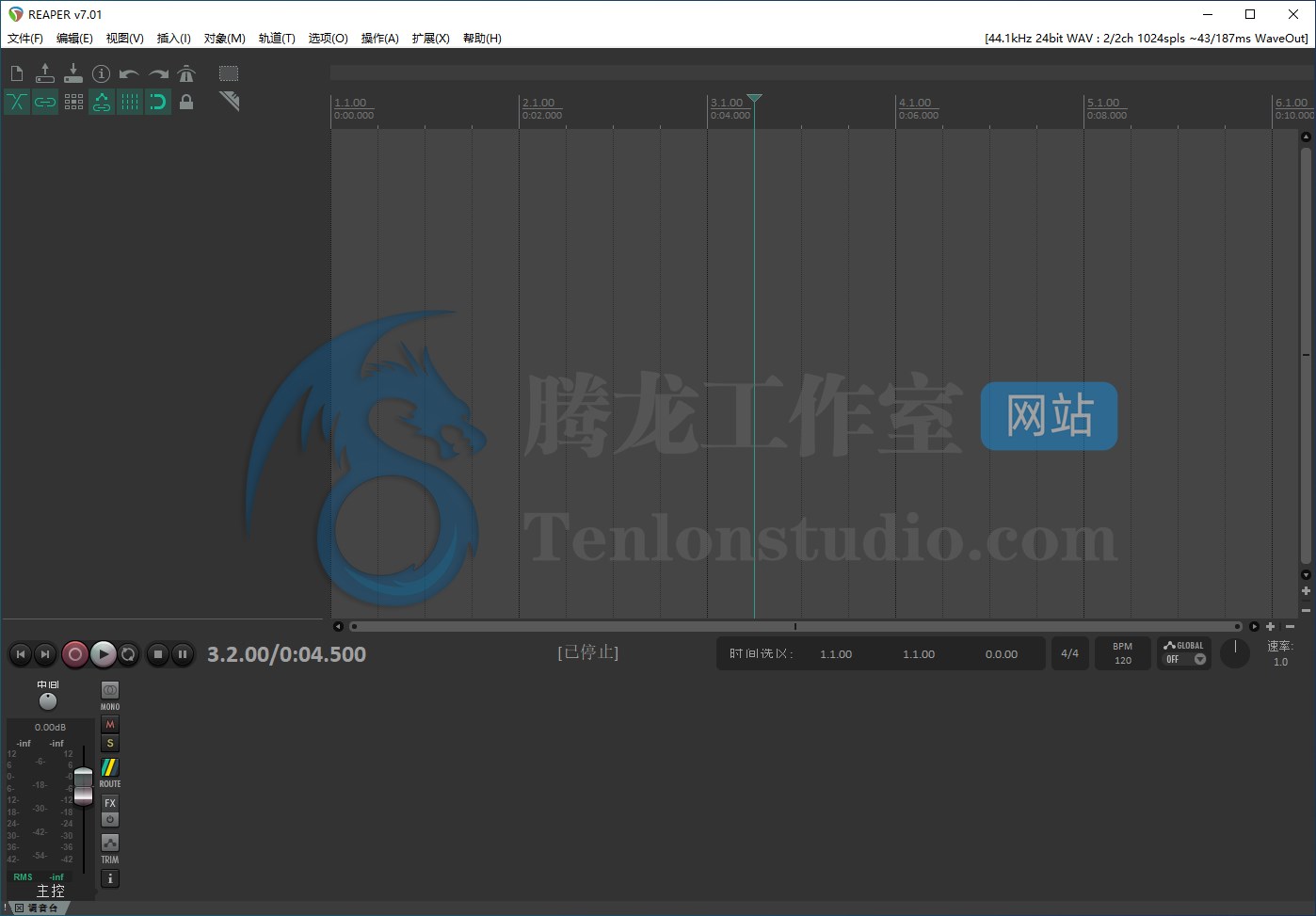The image size is (1316, 916).
Task: Click the BPM 120 tempo field
Action: pyautogui.click(x=1123, y=653)
